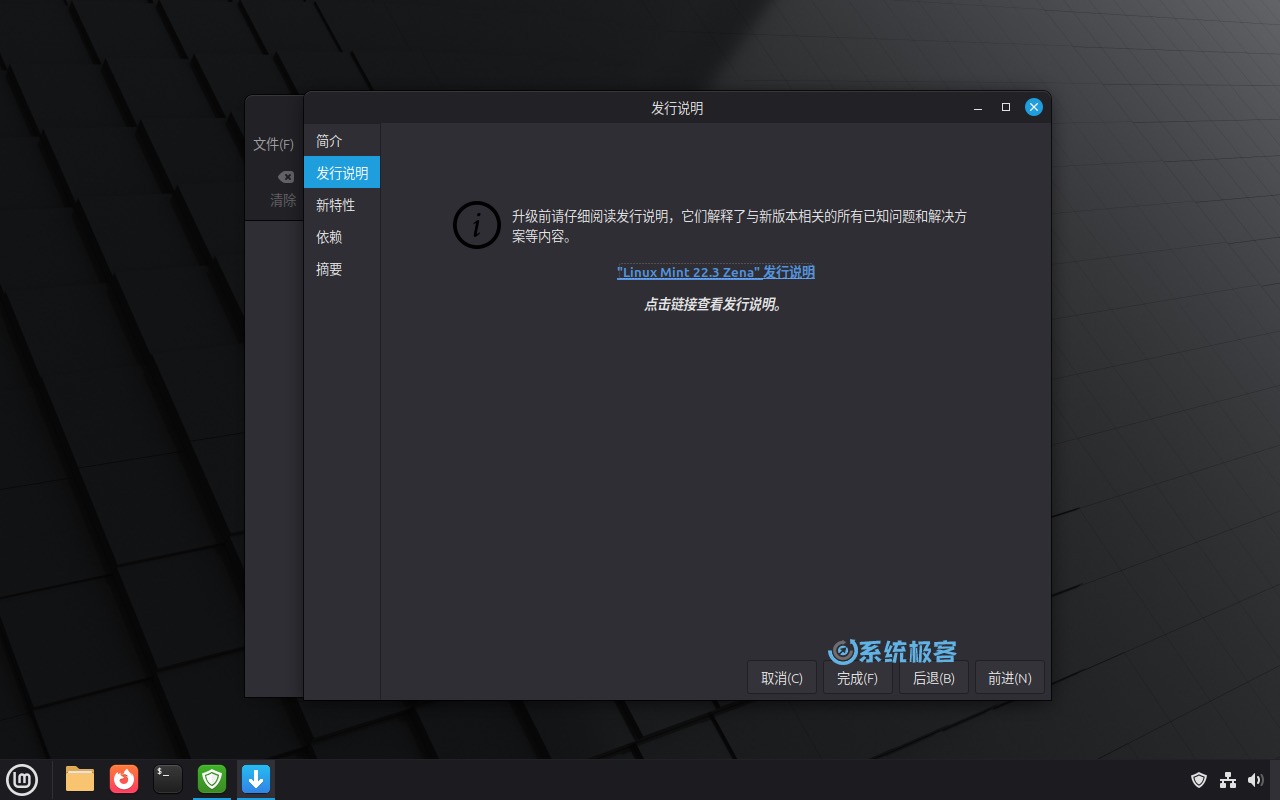The height and width of the screenshot is (800, 1280).
Task: Open the "Linux Mint 22.3 Zena" release notes link
Action: tap(715, 271)
